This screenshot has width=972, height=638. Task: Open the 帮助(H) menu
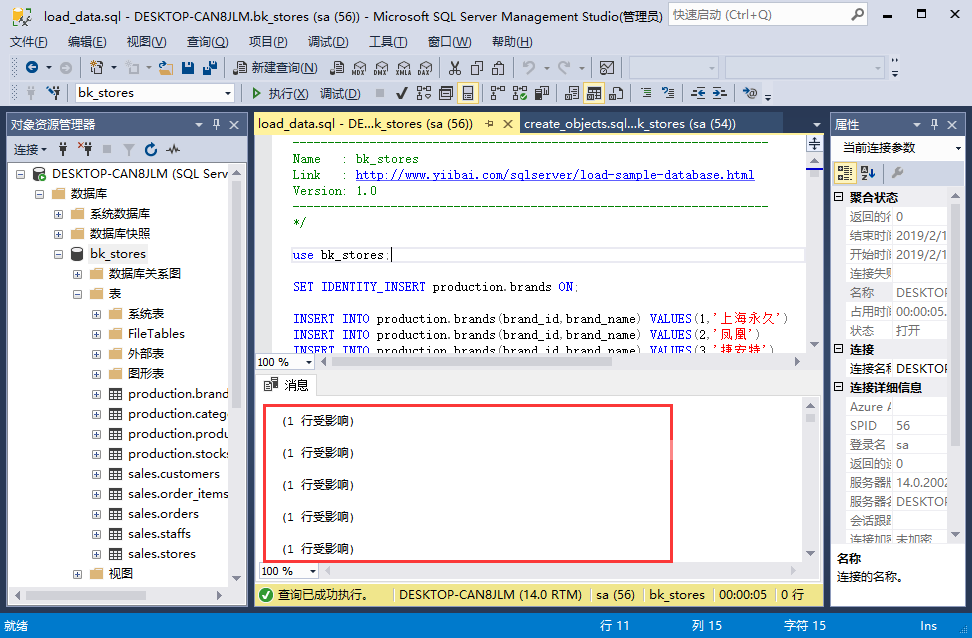[x=512, y=42]
